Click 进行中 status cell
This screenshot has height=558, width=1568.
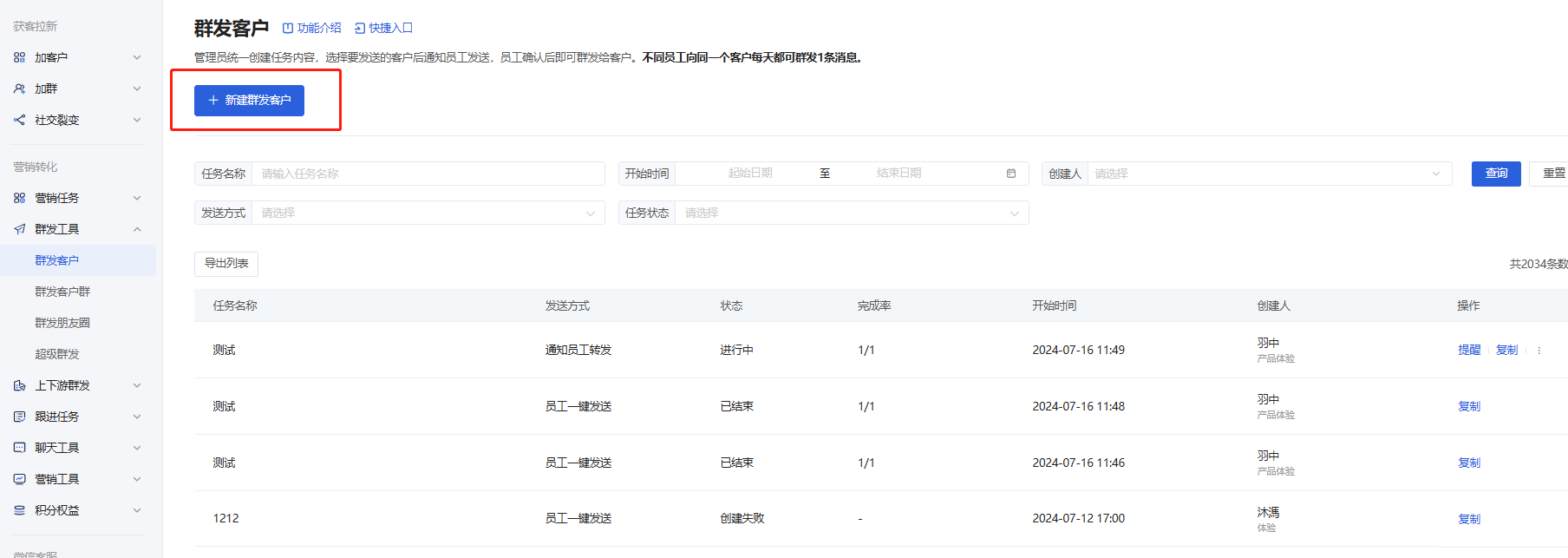pos(736,351)
